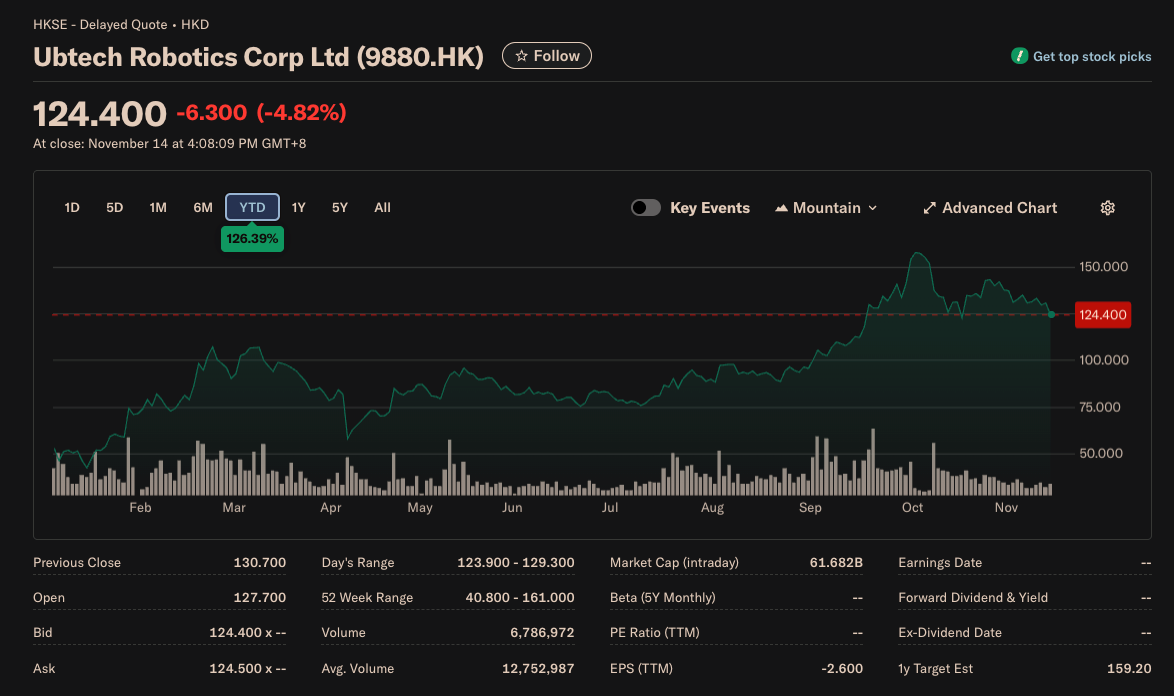This screenshot has width=1174, height=696.
Task: Toggle the Key Events switch
Action: pyautogui.click(x=645, y=208)
